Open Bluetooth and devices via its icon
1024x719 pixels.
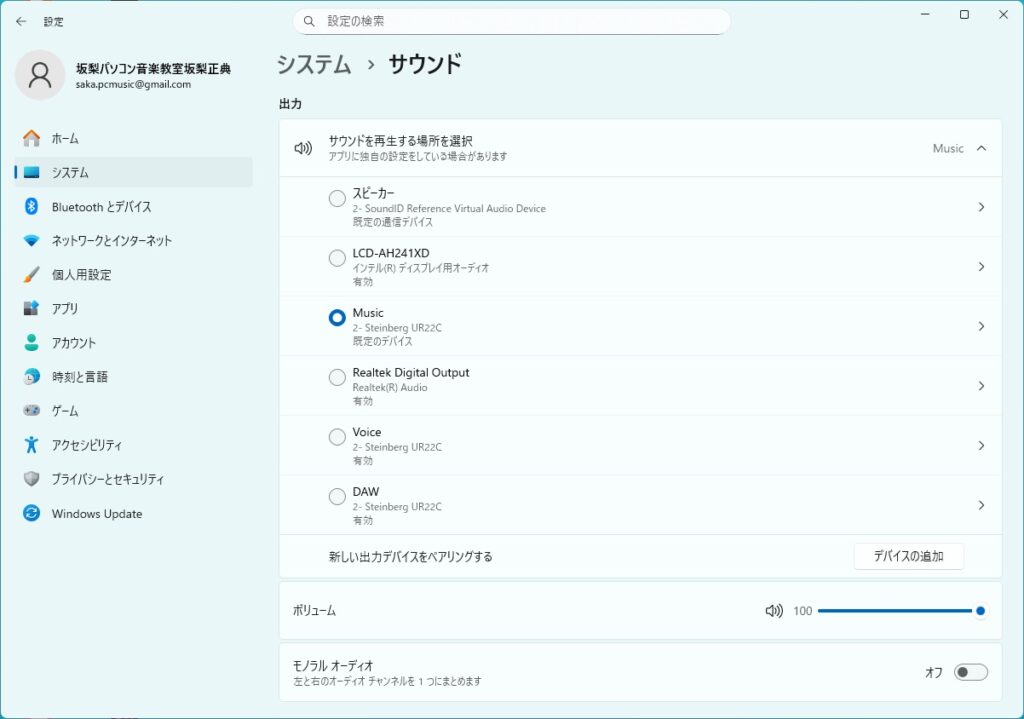tap(32, 207)
